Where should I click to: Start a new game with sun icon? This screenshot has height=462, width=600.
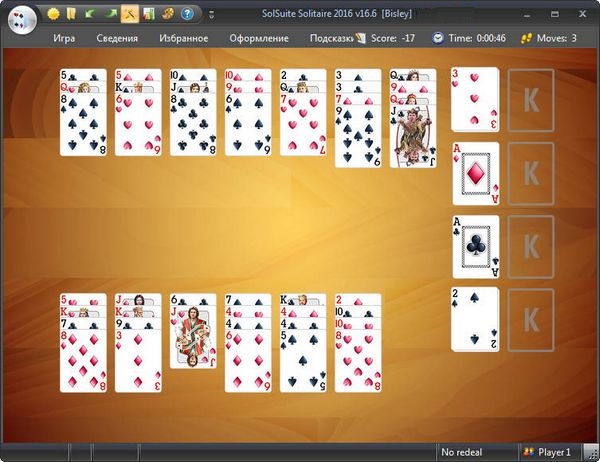tap(53, 14)
